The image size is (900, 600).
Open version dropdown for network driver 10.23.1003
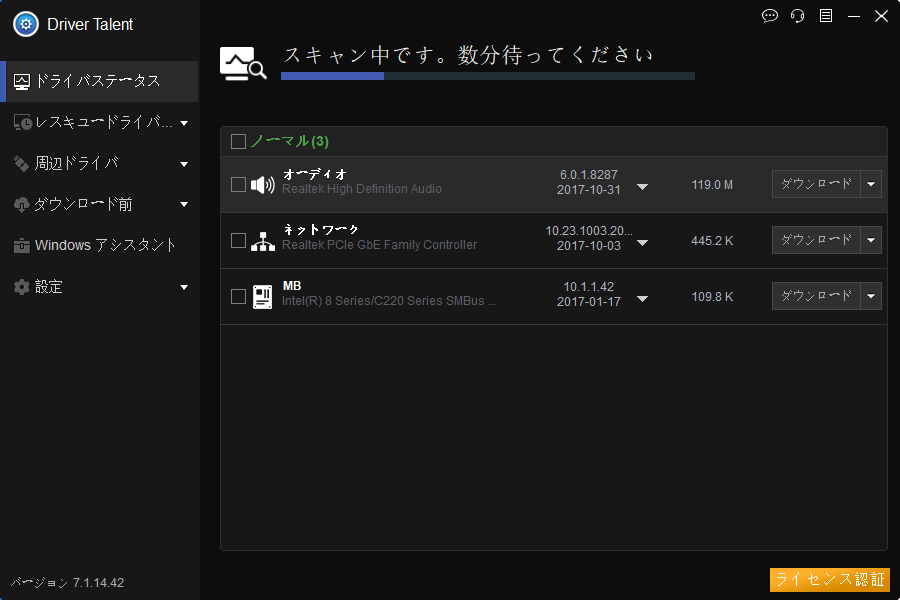click(642, 243)
